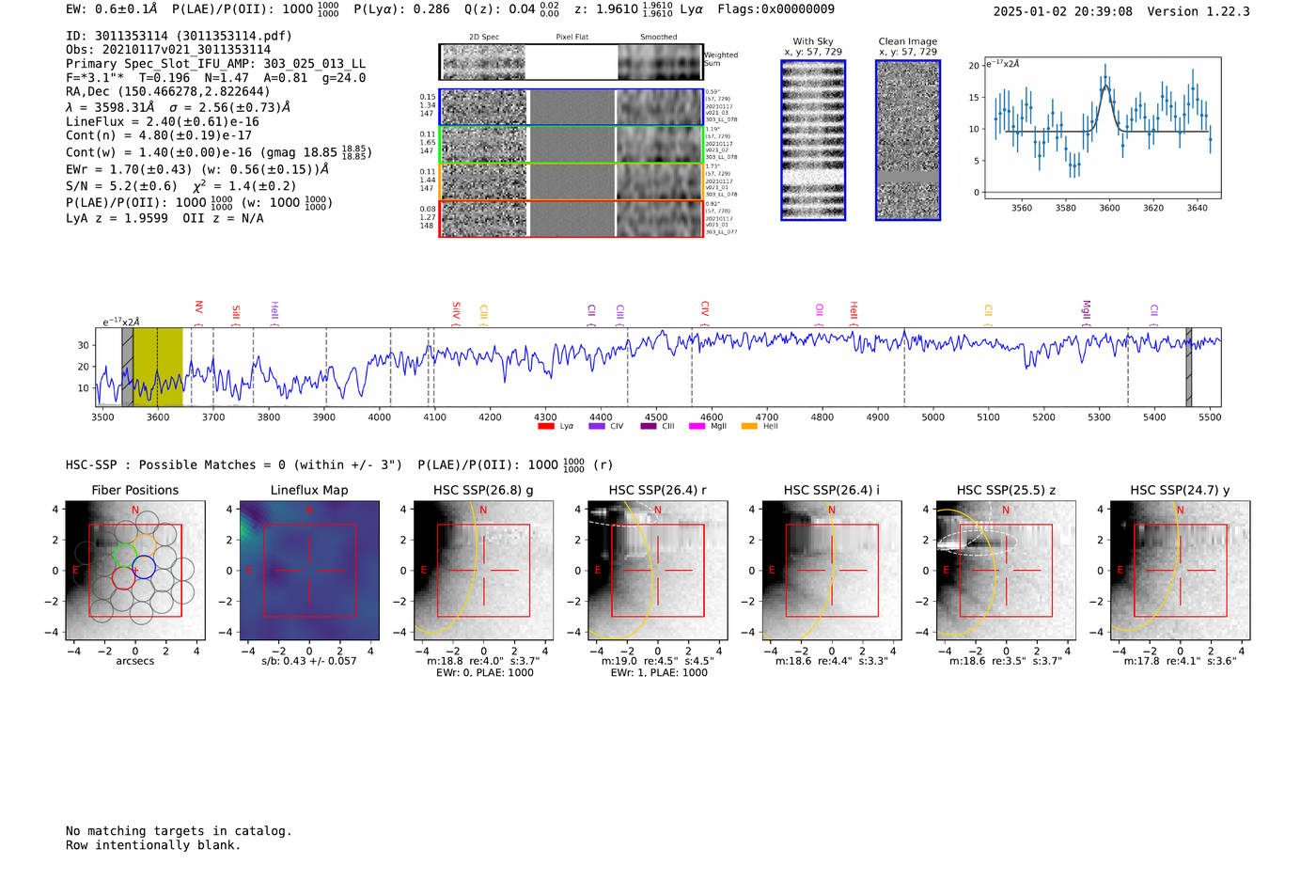Click the Lyα red legend swatch
The width and height of the screenshot is (1316, 896).
[x=545, y=426]
